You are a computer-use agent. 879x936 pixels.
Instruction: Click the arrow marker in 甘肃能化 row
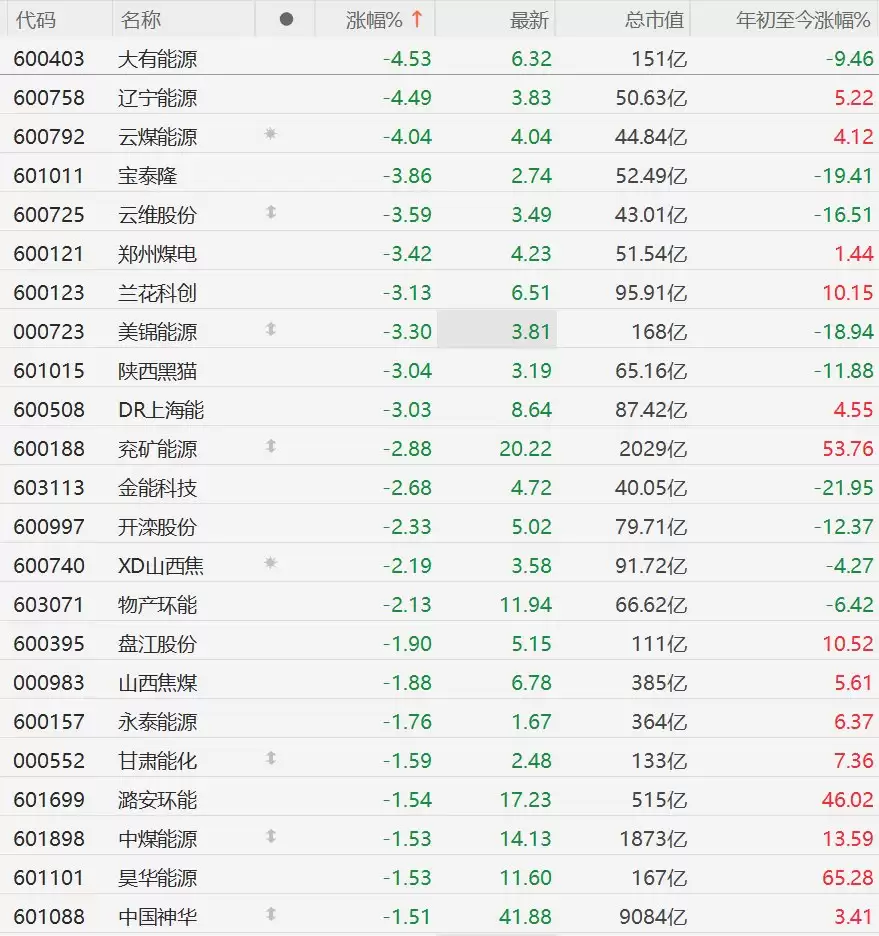tap(271, 758)
